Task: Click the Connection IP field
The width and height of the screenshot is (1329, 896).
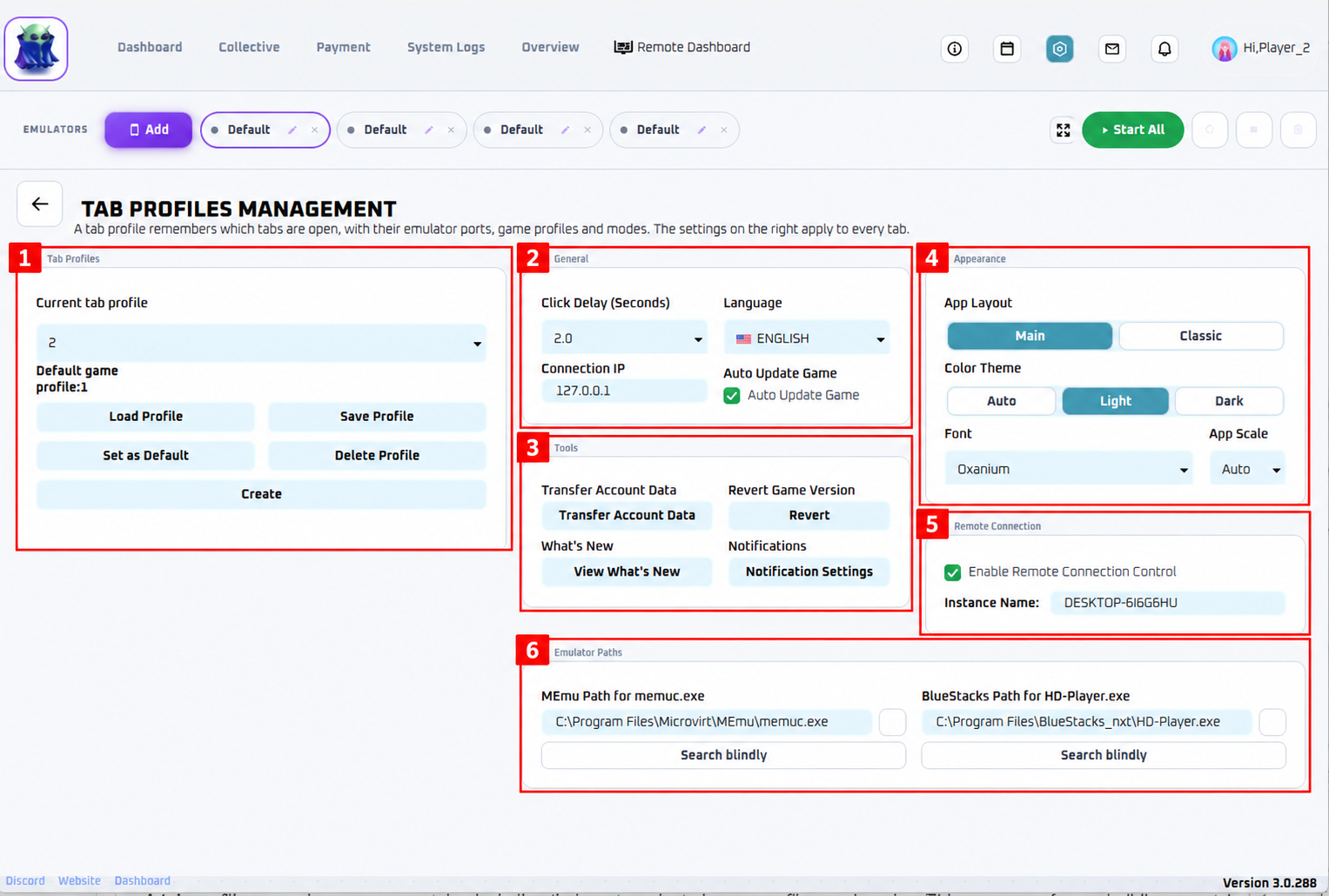Action: [624, 391]
